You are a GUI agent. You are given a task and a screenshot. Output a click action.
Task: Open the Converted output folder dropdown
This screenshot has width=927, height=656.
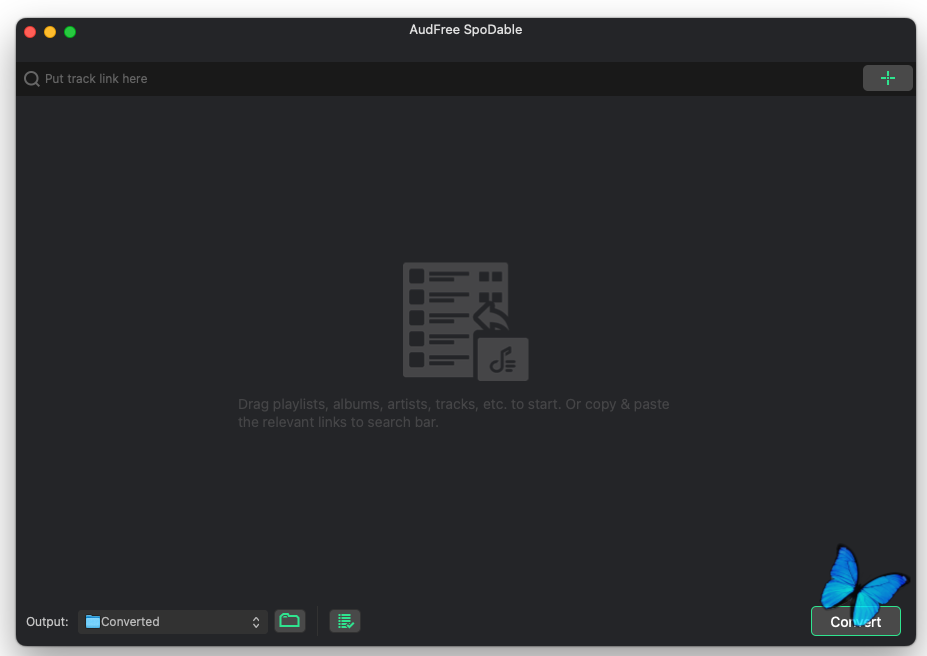[173, 622]
